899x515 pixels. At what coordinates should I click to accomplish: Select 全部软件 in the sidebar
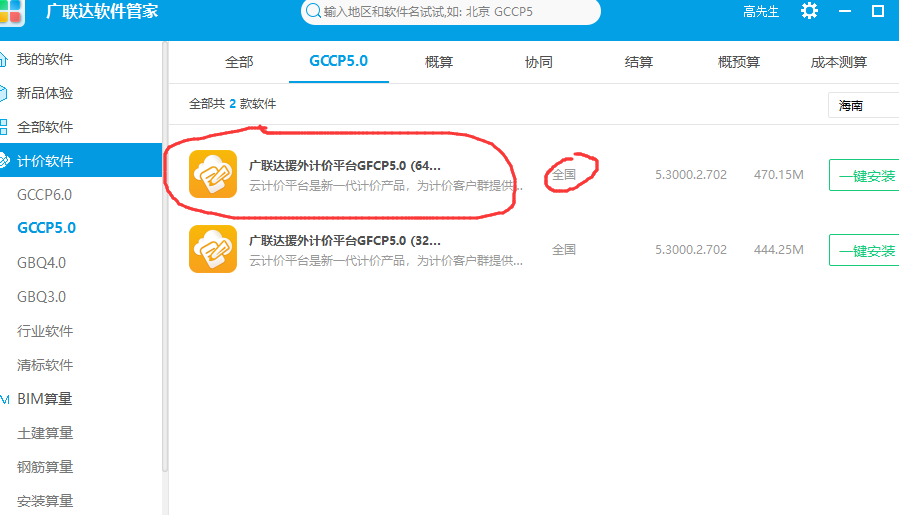(x=45, y=127)
